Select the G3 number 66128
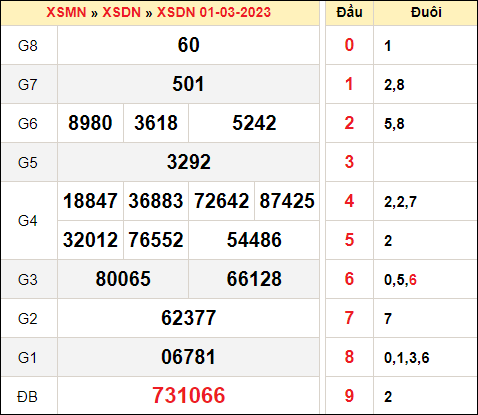This screenshot has width=478, height=415. (254, 279)
